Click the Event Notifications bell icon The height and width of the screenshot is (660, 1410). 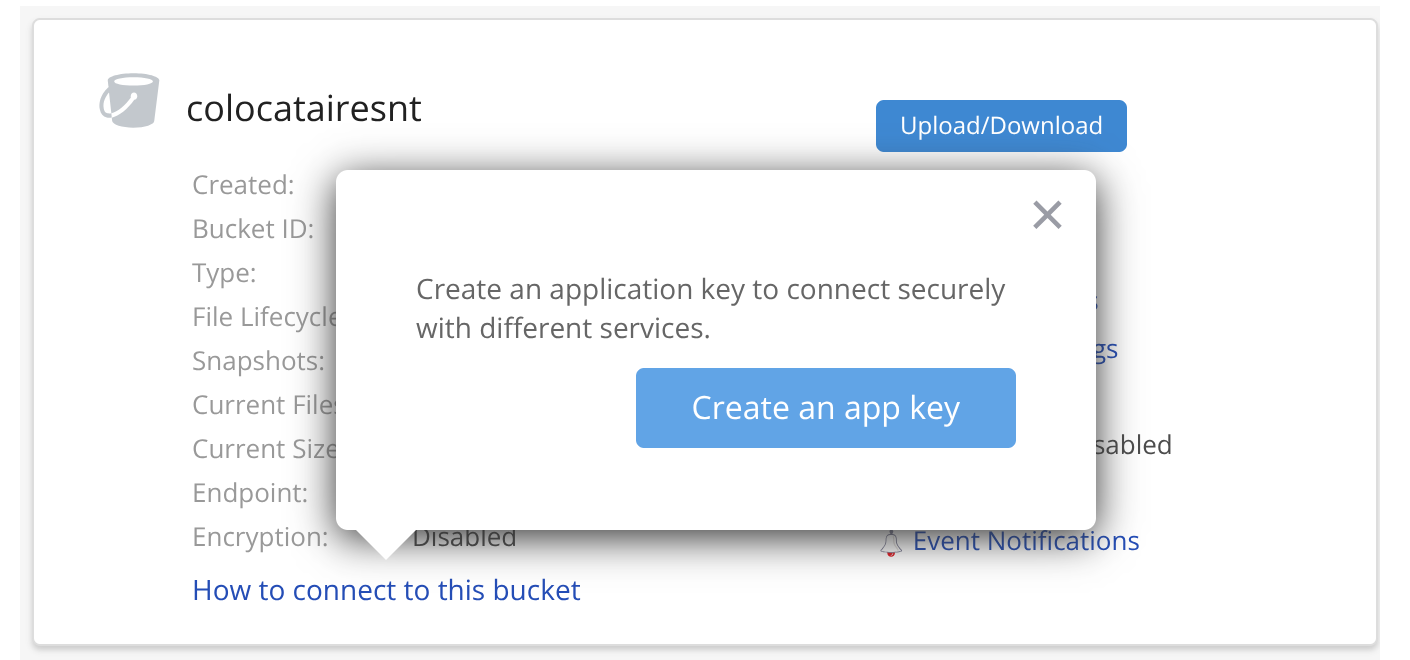pyautogui.click(x=893, y=541)
